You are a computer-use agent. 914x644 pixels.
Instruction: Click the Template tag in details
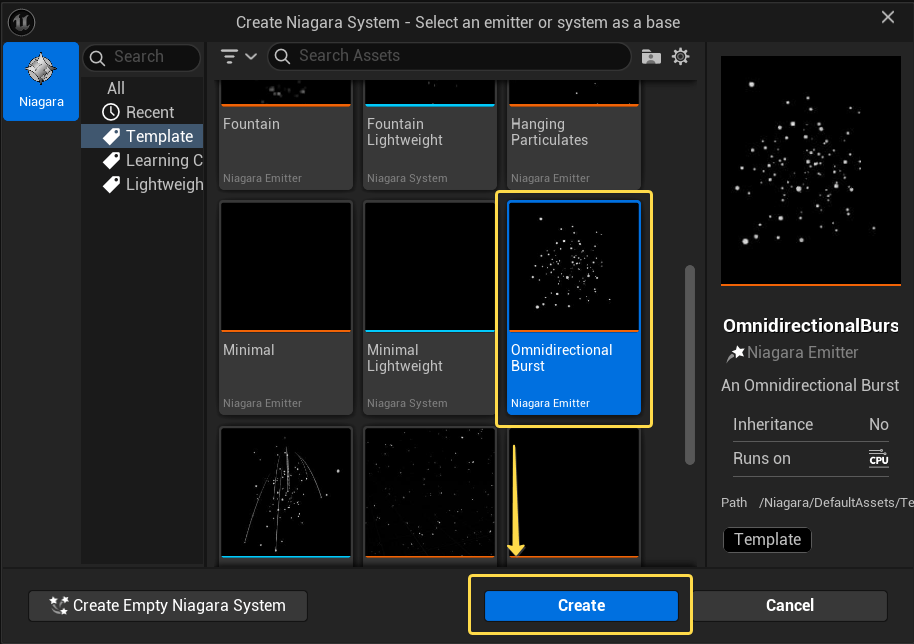(x=767, y=539)
